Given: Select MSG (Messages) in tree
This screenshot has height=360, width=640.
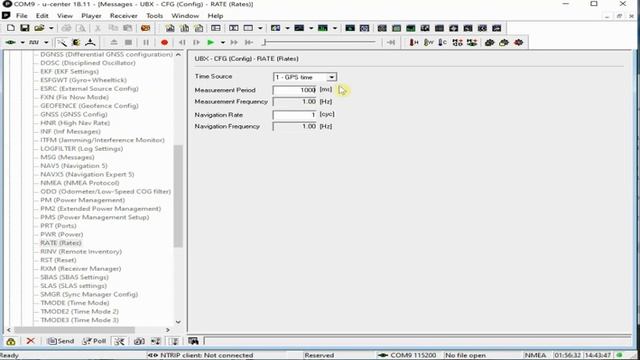Looking at the screenshot, I should tap(67, 157).
